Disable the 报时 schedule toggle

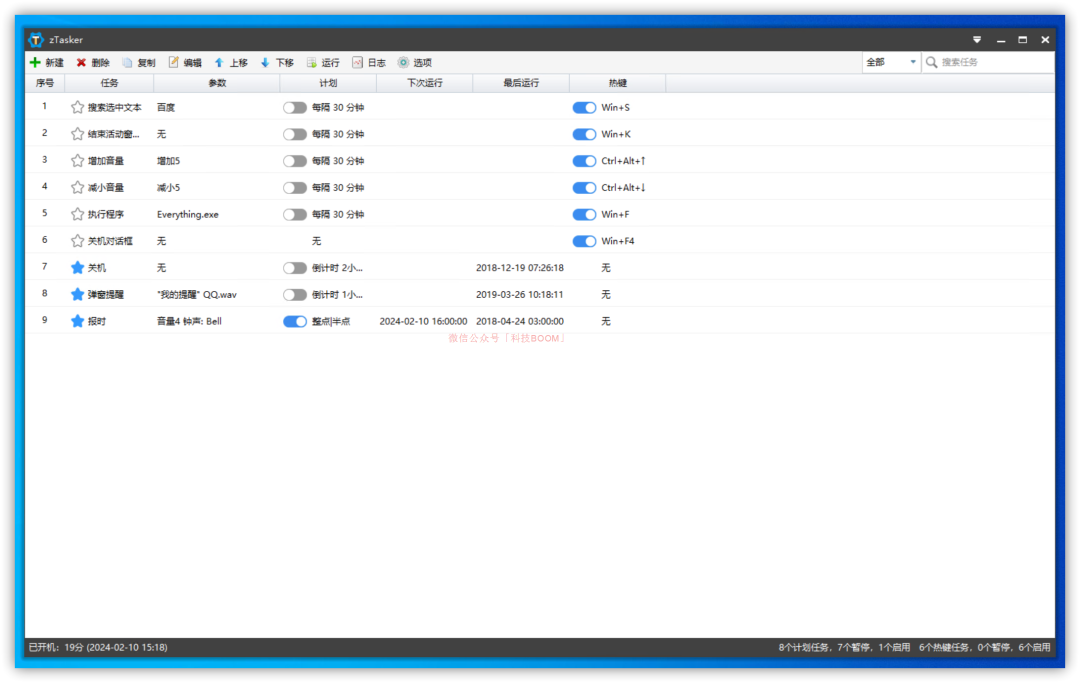pyautogui.click(x=295, y=321)
